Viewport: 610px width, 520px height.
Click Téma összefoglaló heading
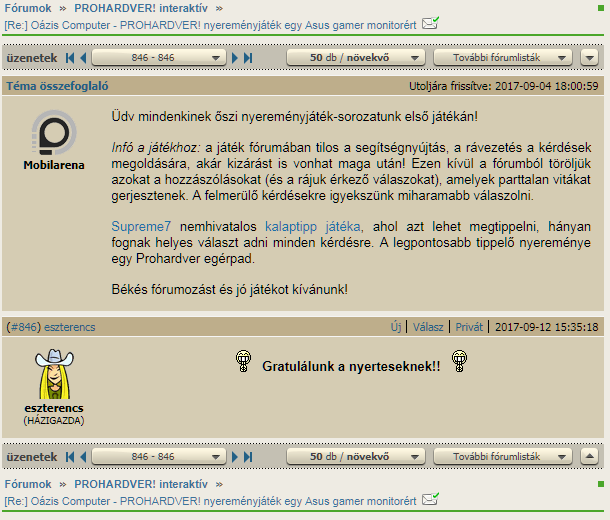coord(57,86)
